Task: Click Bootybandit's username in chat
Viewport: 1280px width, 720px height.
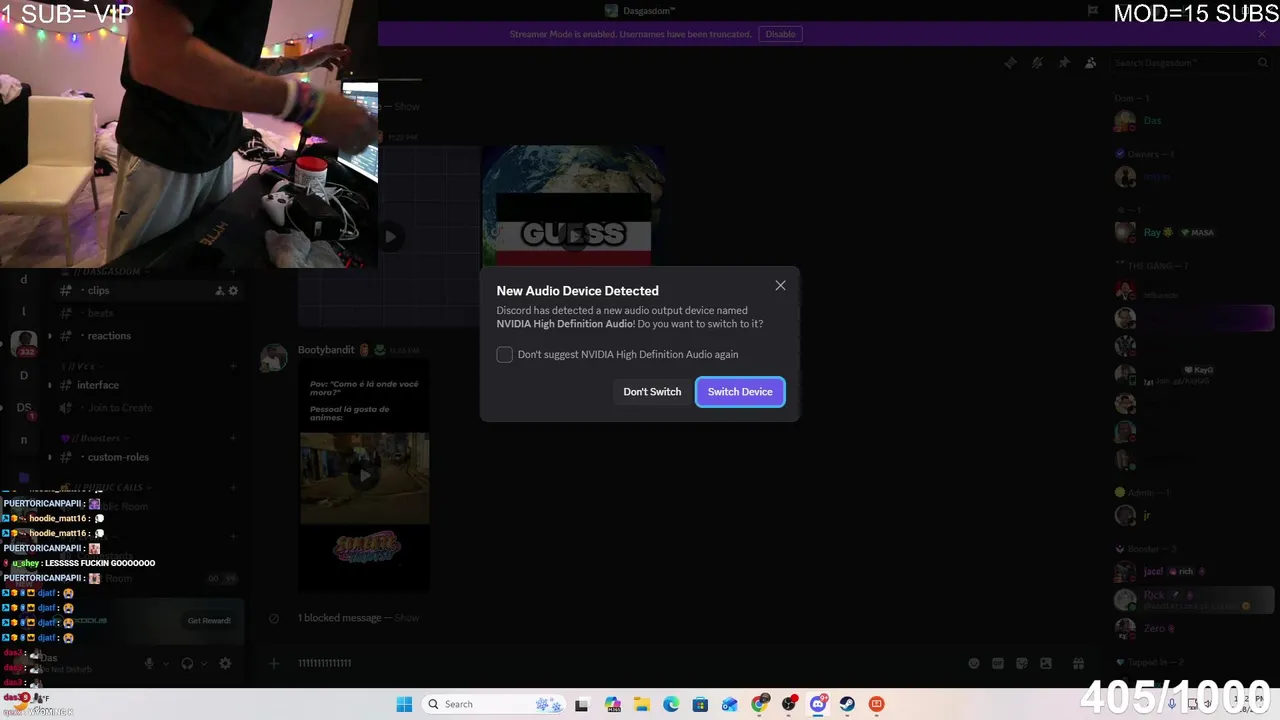Action: tap(326, 350)
